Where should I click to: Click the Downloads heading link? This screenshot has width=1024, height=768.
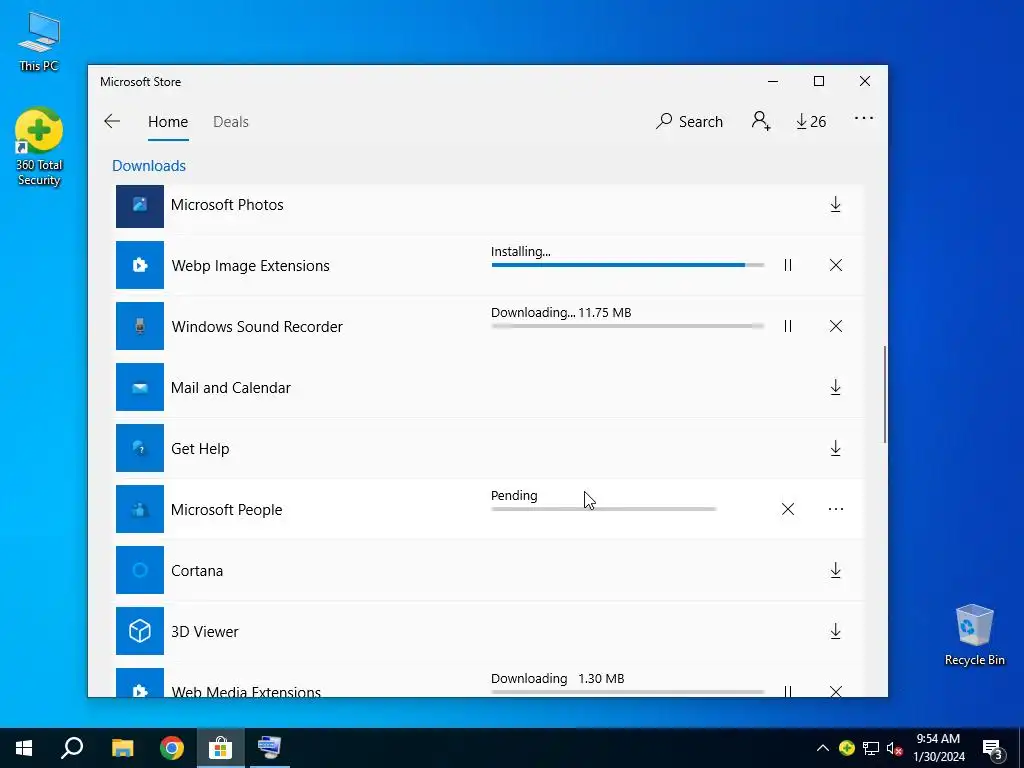[149, 166]
